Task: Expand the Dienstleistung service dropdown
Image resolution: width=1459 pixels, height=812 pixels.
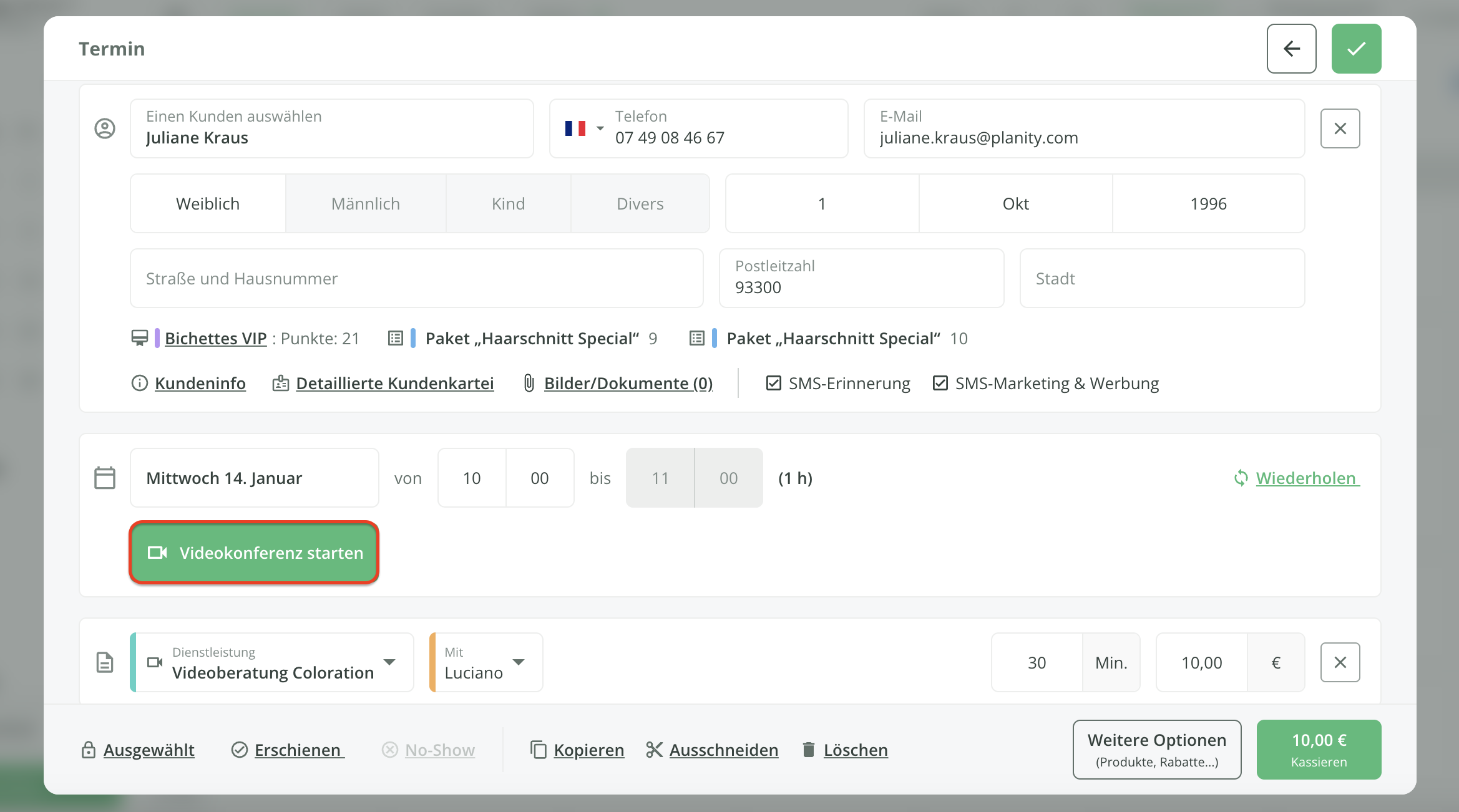Action: [390, 662]
